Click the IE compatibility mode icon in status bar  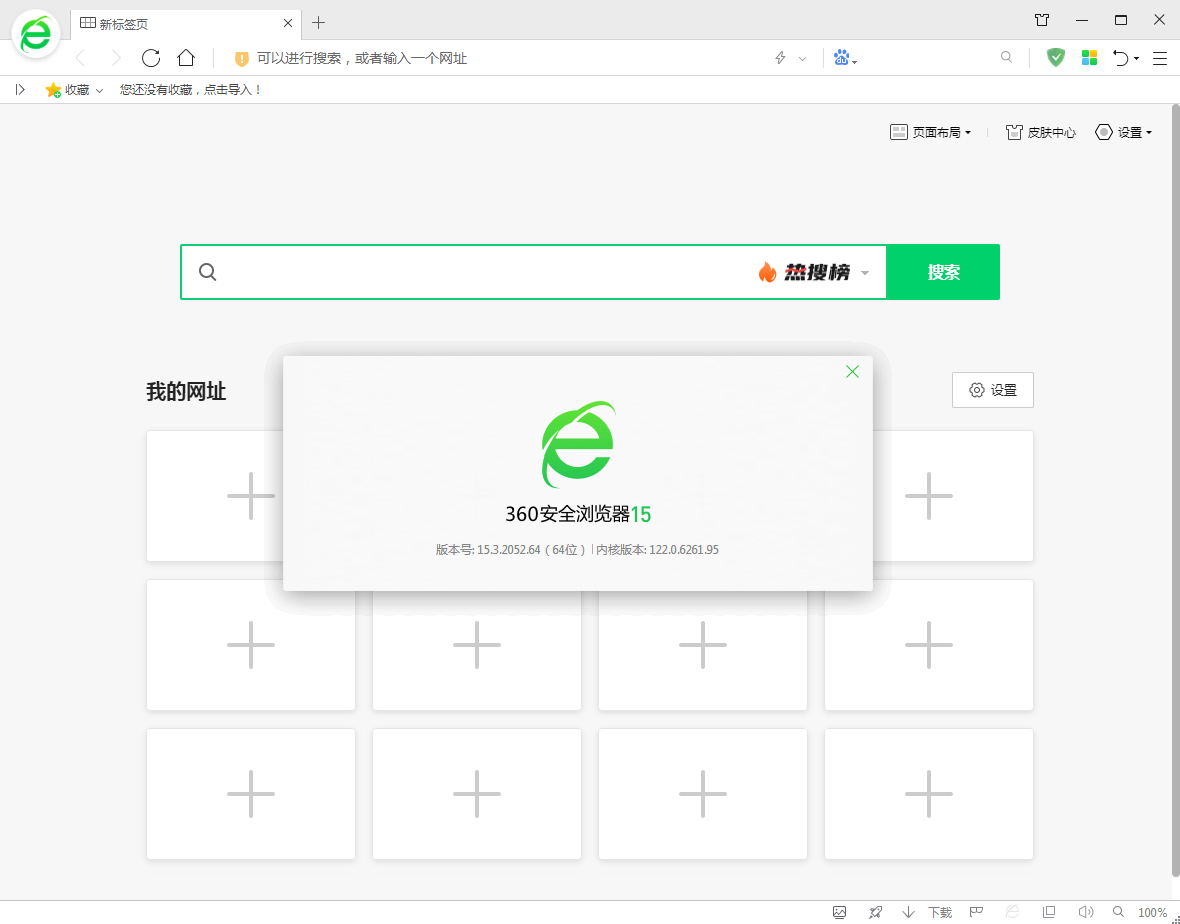coord(1011,911)
